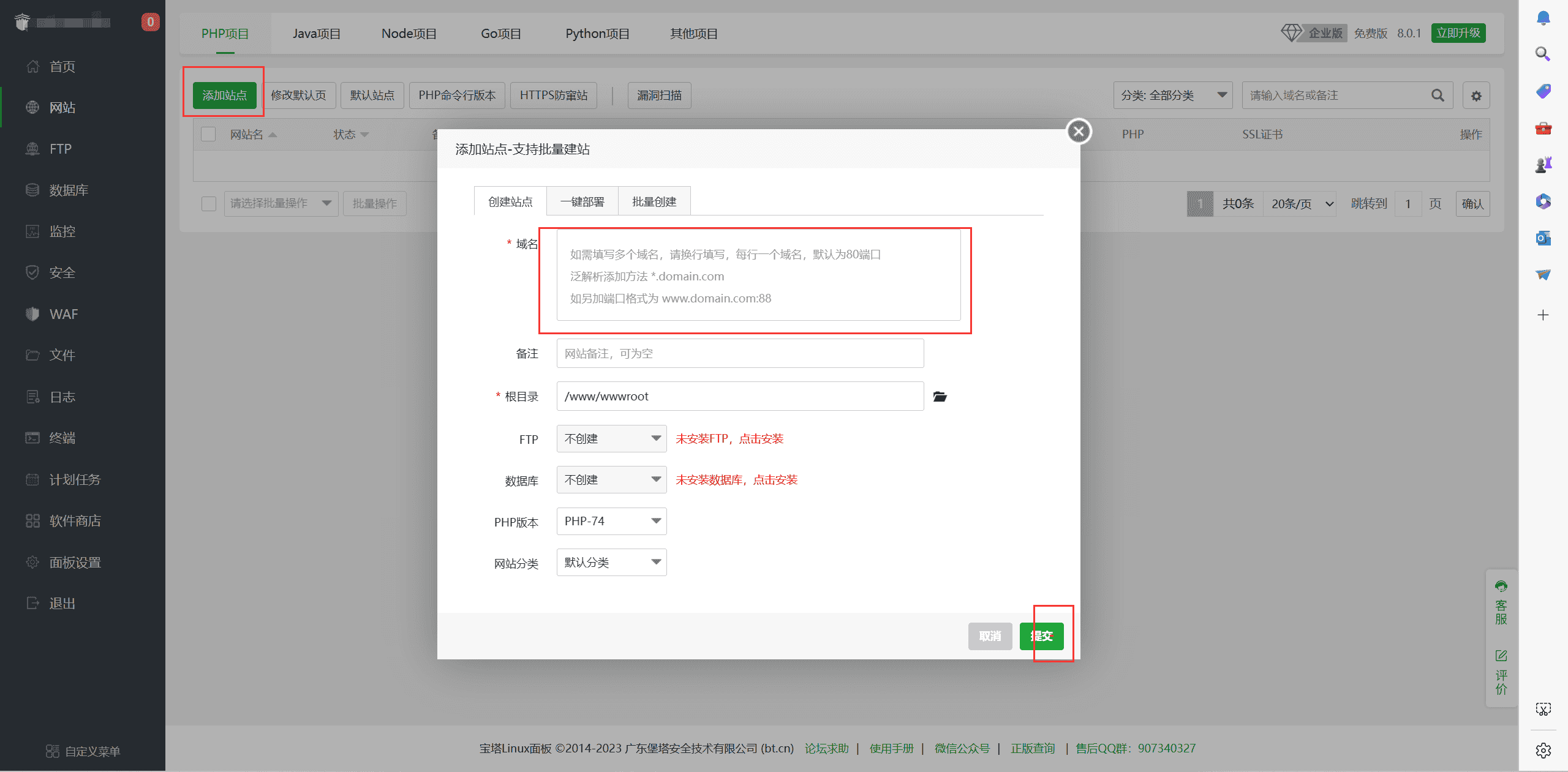Switch to Java项目 tab
This screenshot has height=772, width=1568.
[316, 34]
